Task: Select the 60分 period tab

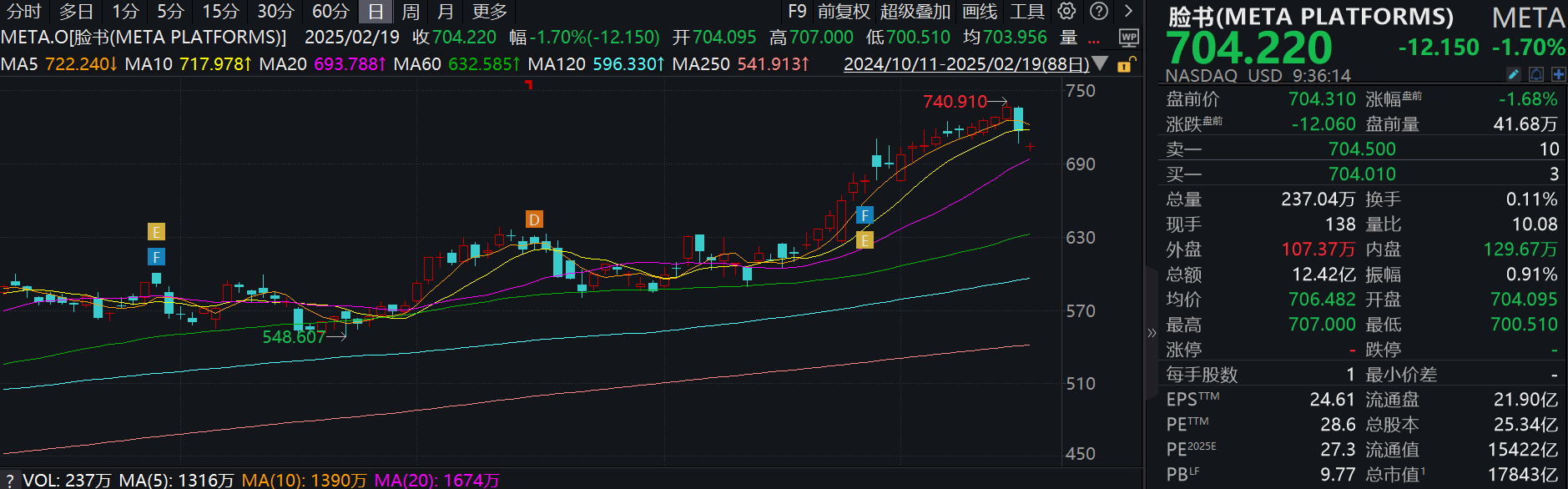Action: (x=330, y=12)
